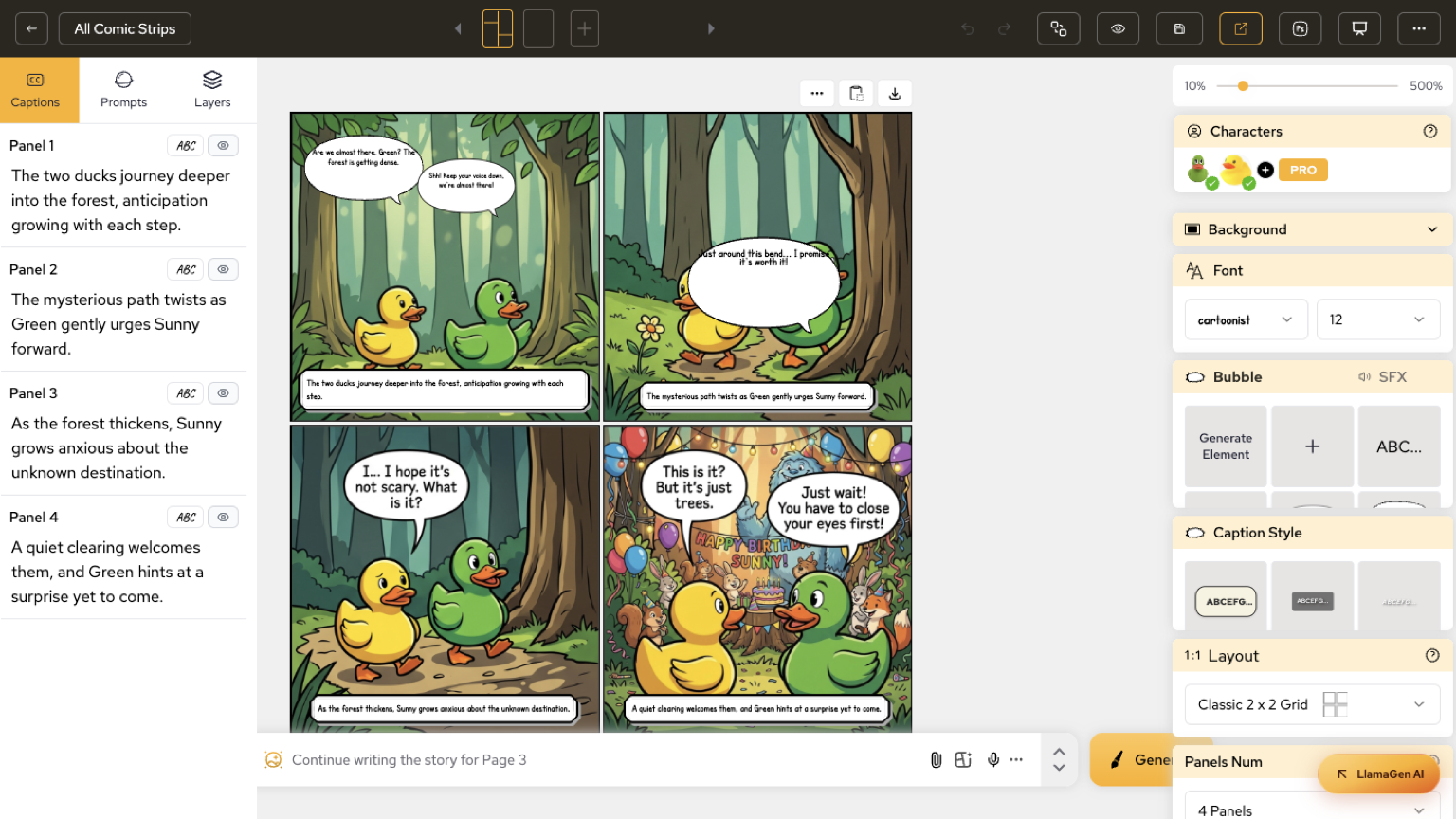
Task: Download the comic page
Action: [895, 93]
